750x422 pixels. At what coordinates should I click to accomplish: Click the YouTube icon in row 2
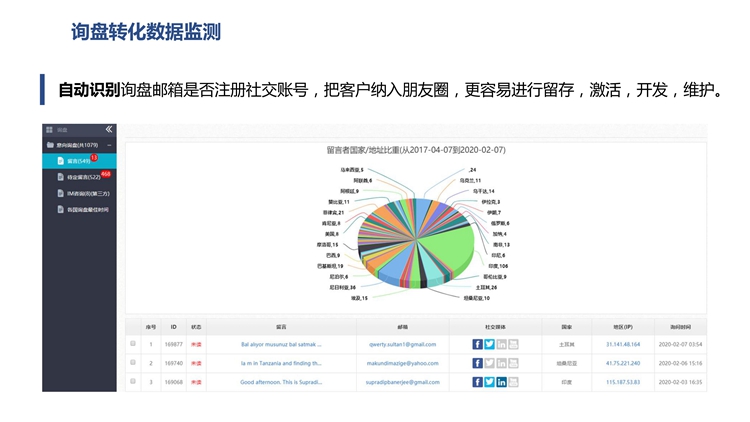[x=513, y=363]
